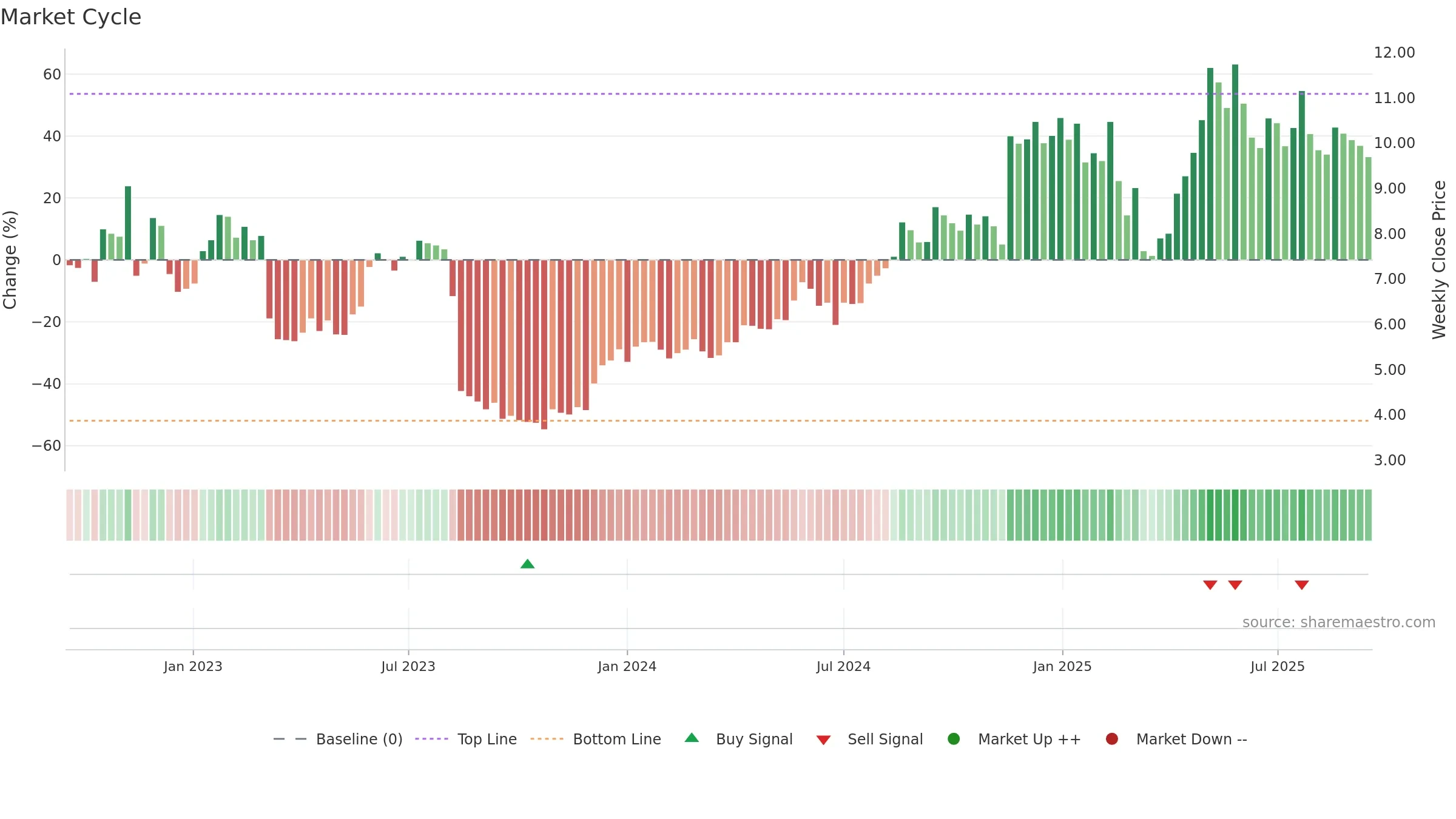Select the Buy Signal legend label
The image size is (1456, 819).
click(754, 739)
